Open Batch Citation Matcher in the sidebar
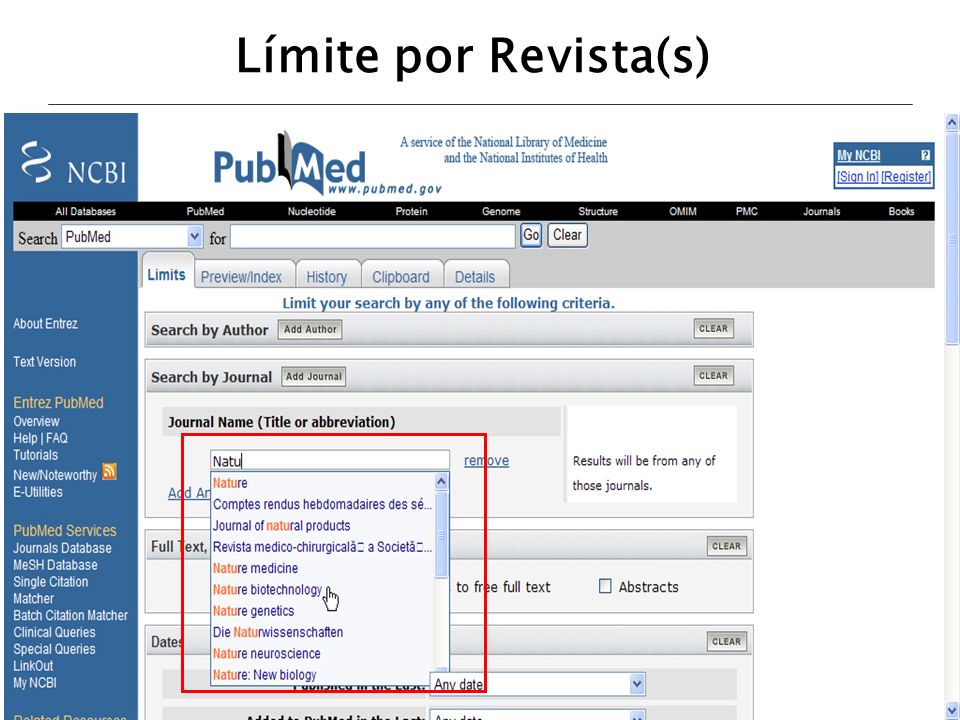Image resolution: width=960 pixels, height=720 pixels. [70, 616]
